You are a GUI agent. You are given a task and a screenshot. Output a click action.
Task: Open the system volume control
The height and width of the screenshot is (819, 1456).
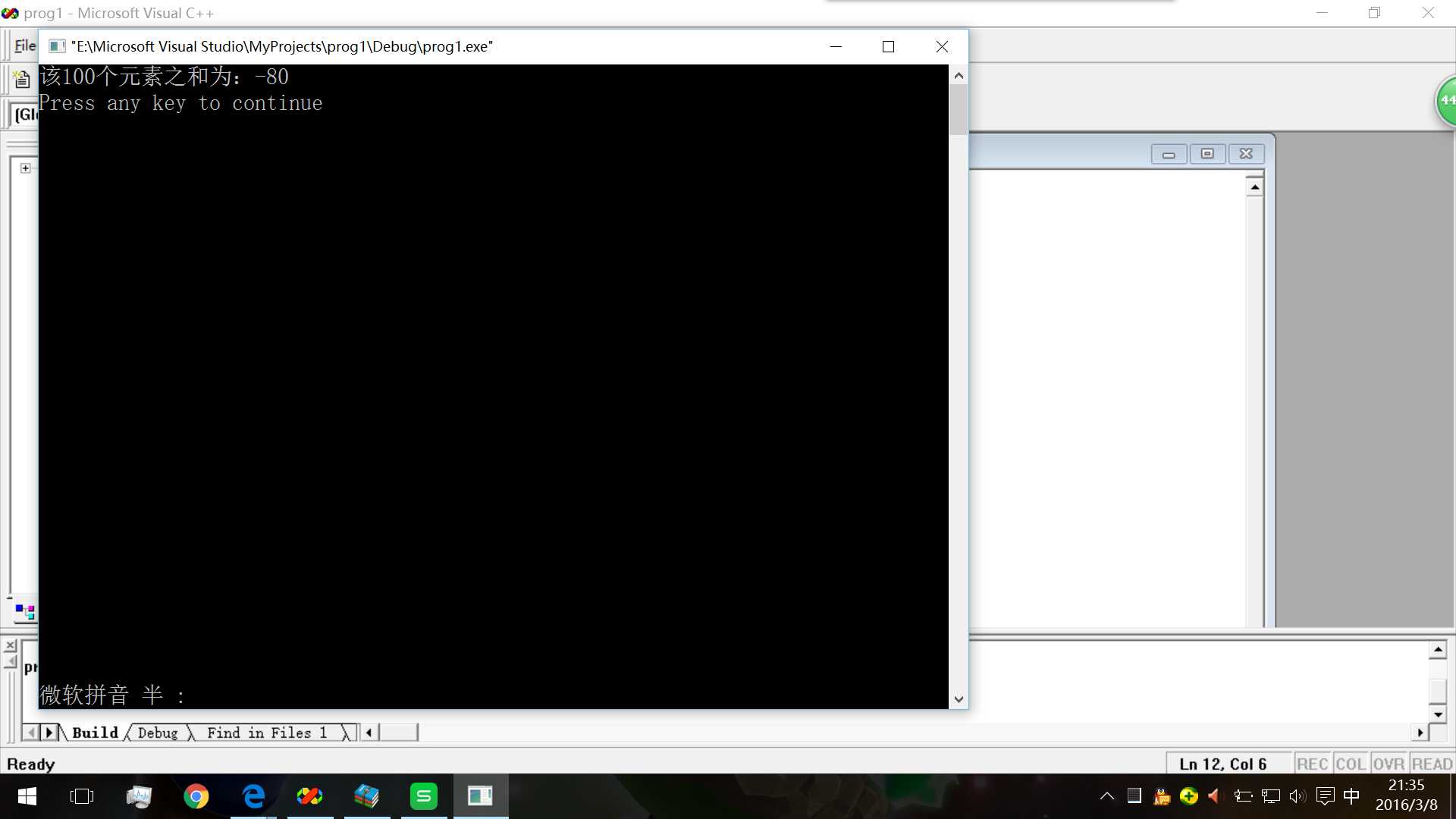(x=1298, y=796)
